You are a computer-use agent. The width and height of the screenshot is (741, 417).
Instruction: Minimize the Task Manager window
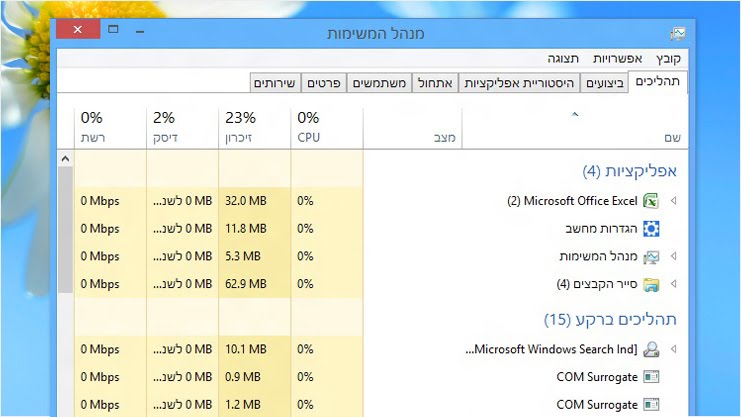pyautogui.click(x=140, y=30)
